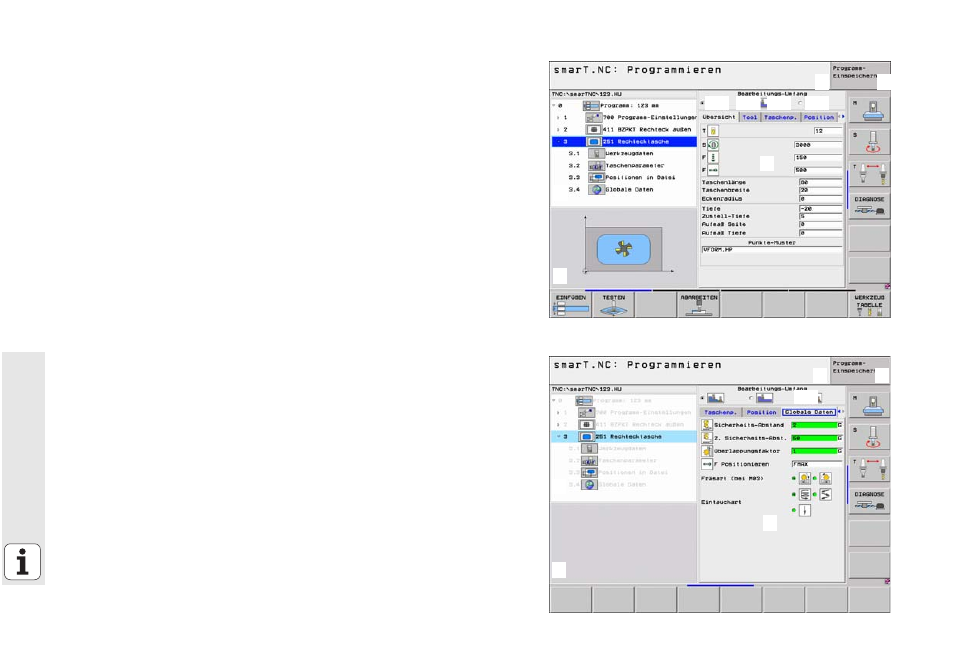The height and width of the screenshot is (672, 954).
Task: Click the milling feed icon beside value 500
Action: coord(713,170)
